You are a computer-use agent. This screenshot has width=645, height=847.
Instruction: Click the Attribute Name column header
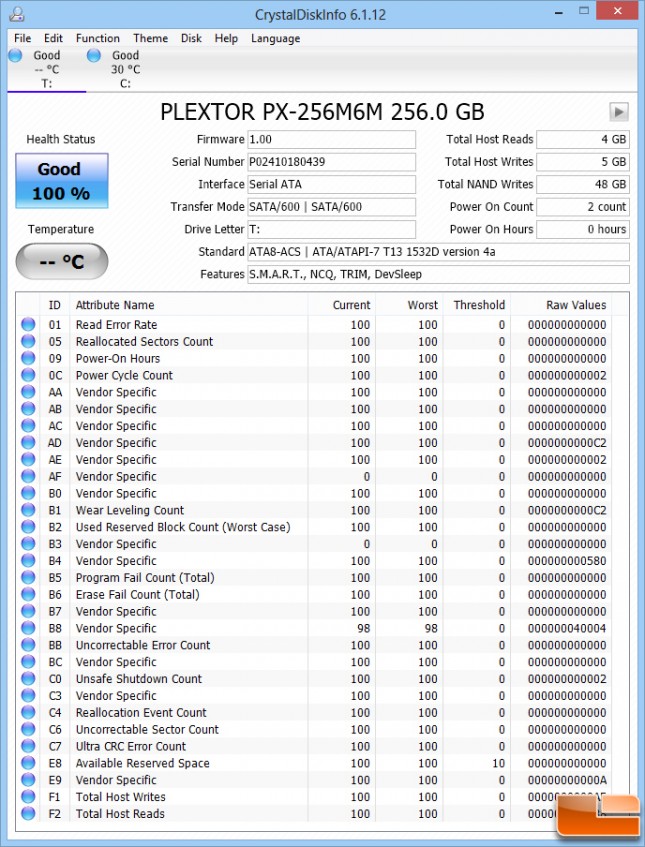click(189, 305)
